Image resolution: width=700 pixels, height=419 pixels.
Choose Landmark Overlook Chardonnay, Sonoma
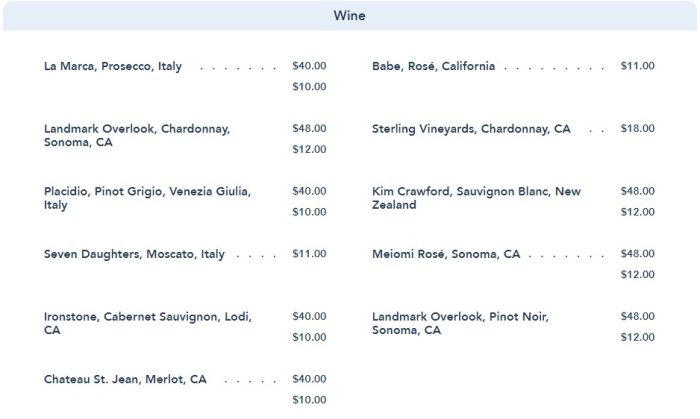pyautogui.click(x=137, y=136)
